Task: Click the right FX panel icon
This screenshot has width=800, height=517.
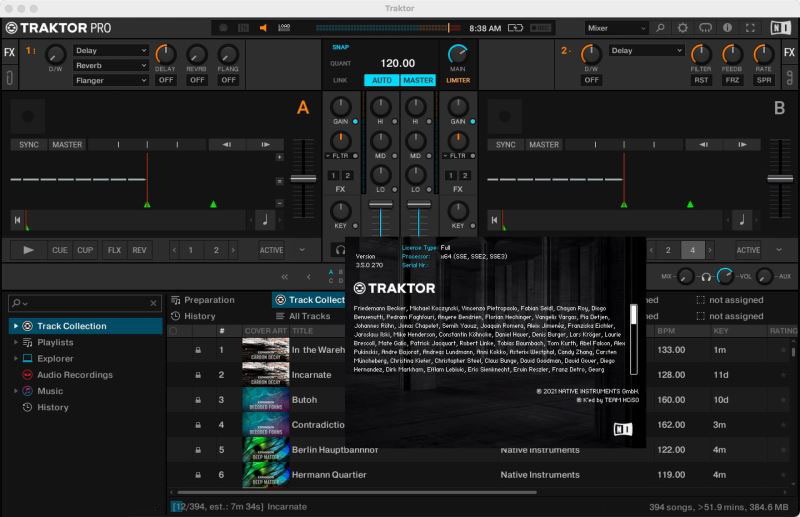Action: click(789, 52)
